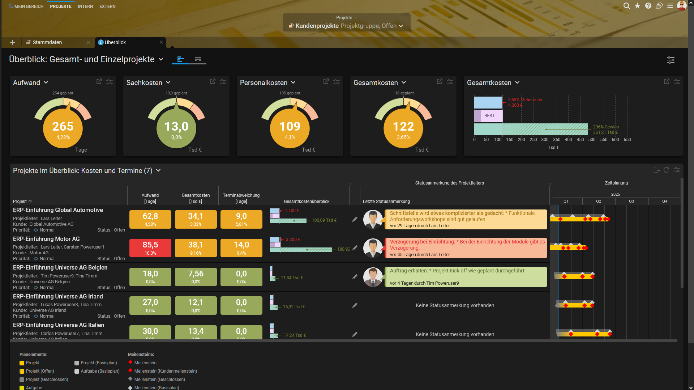694x390 pixels.
Task: Open the user avatar profile menu
Action: (x=682, y=5)
